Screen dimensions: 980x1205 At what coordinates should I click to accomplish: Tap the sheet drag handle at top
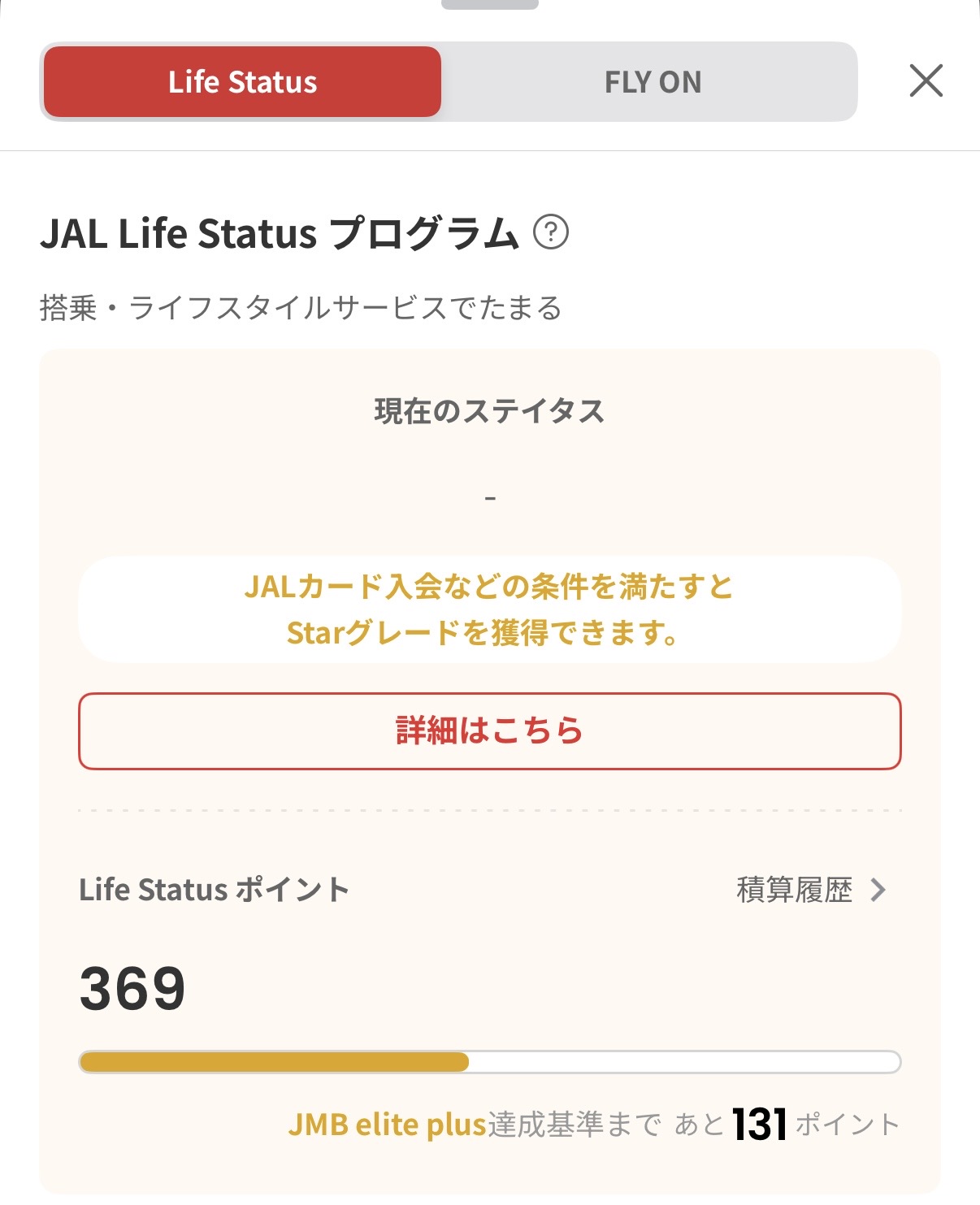point(489,4)
